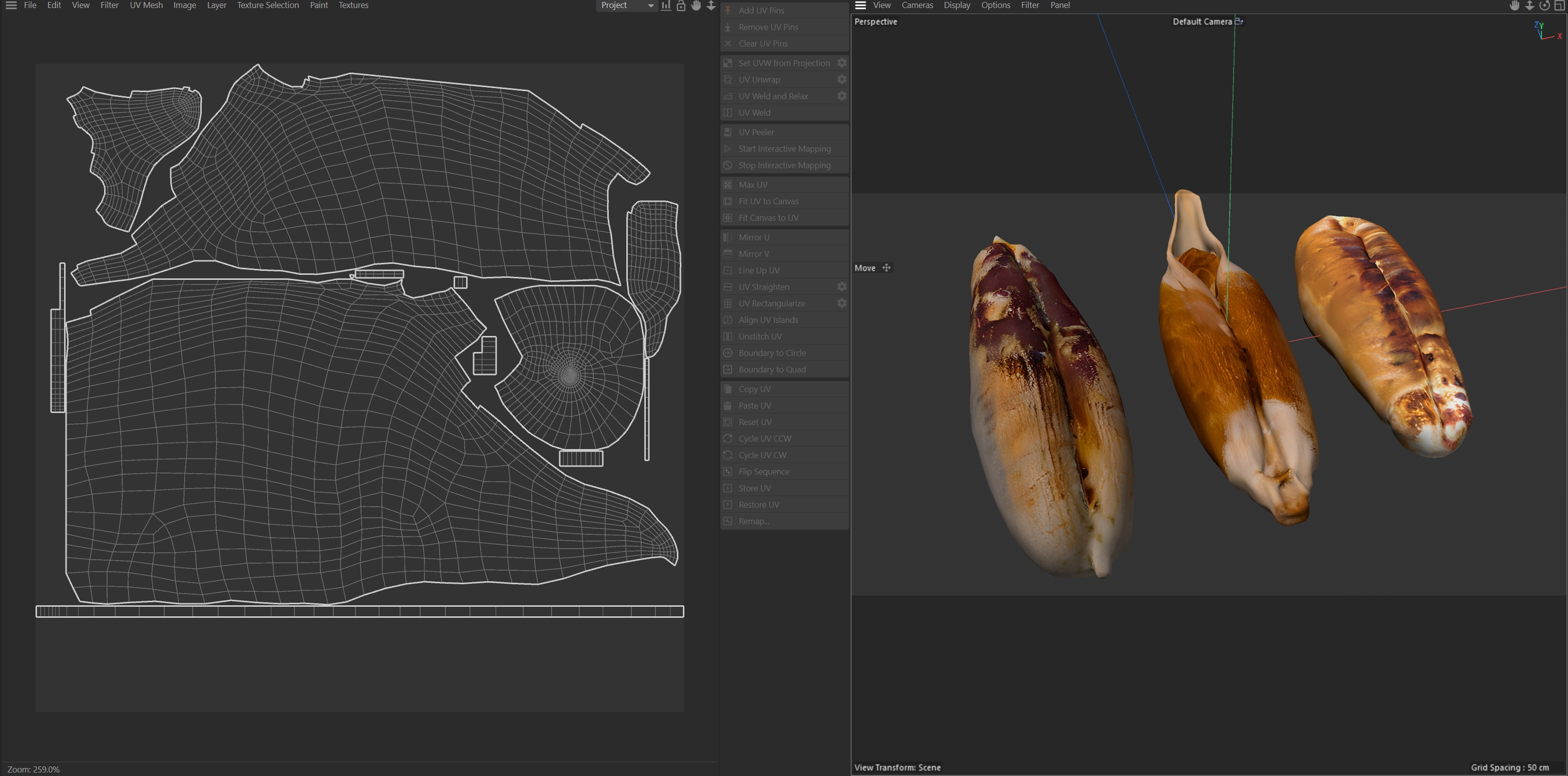
Task: Click the pan hand icon in 3D viewport
Action: pyautogui.click(x=1514, y=6)
